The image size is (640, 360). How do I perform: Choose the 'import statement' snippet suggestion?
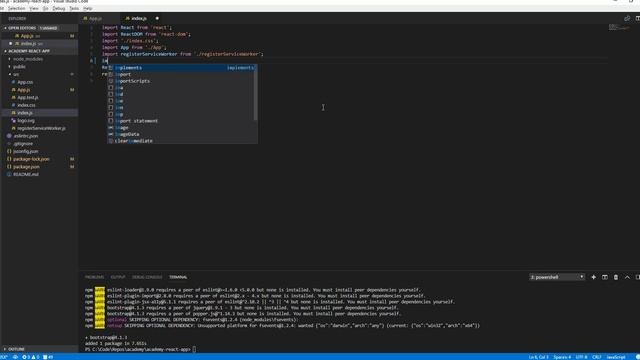(x=181, y=121)
